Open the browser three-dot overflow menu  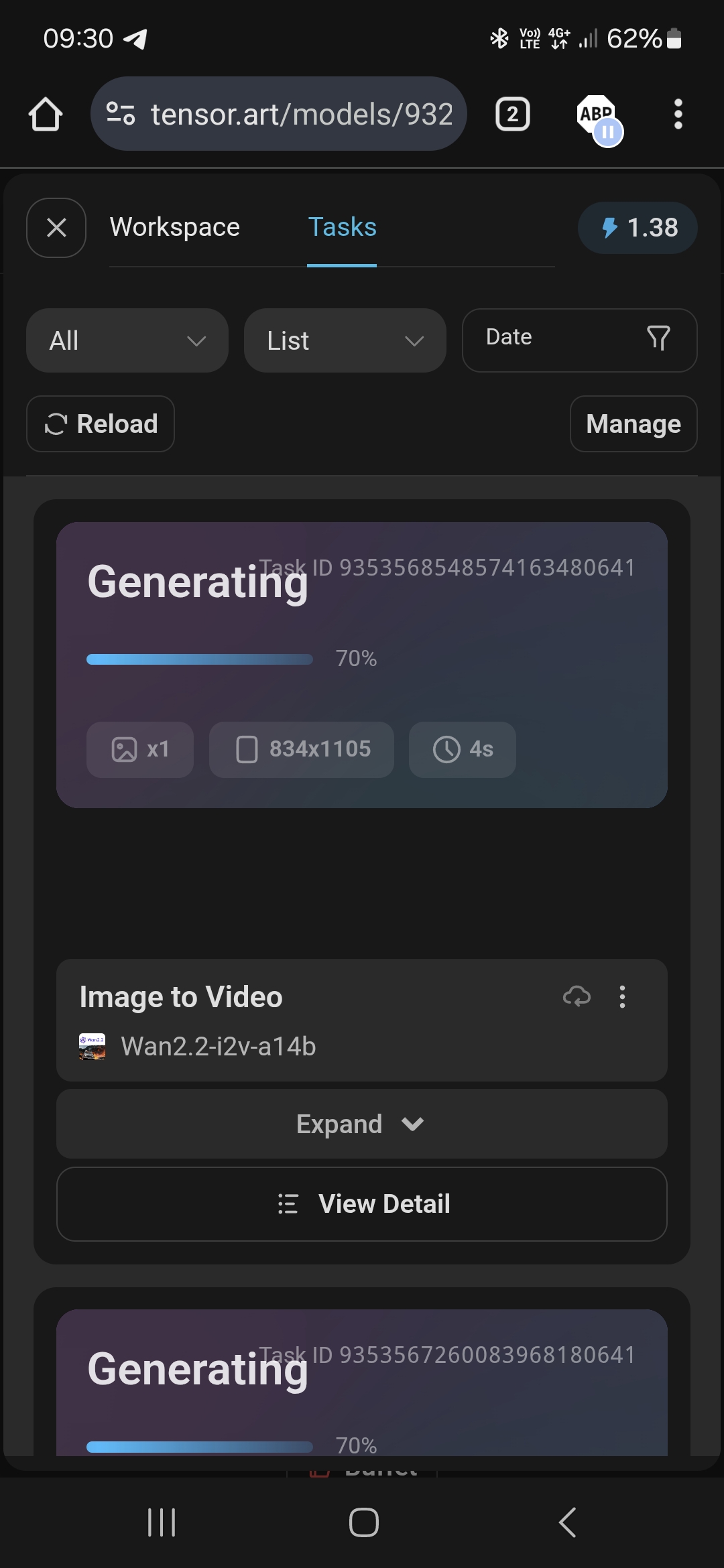pyautogui.click(x=678, y=115)
